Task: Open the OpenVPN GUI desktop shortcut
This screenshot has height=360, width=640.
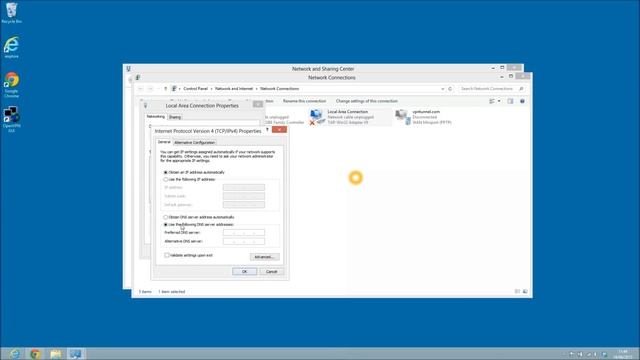Action: 11,119
